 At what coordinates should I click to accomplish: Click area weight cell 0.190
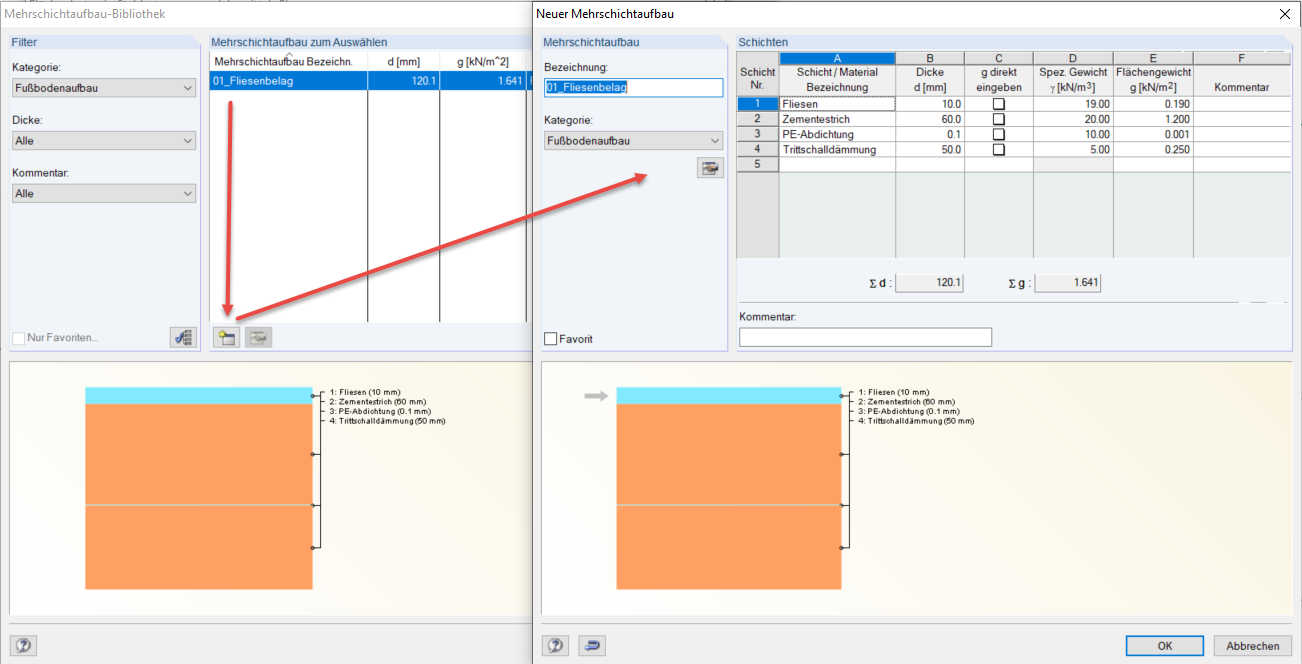pyautogui.click(x=1153, y=104)
